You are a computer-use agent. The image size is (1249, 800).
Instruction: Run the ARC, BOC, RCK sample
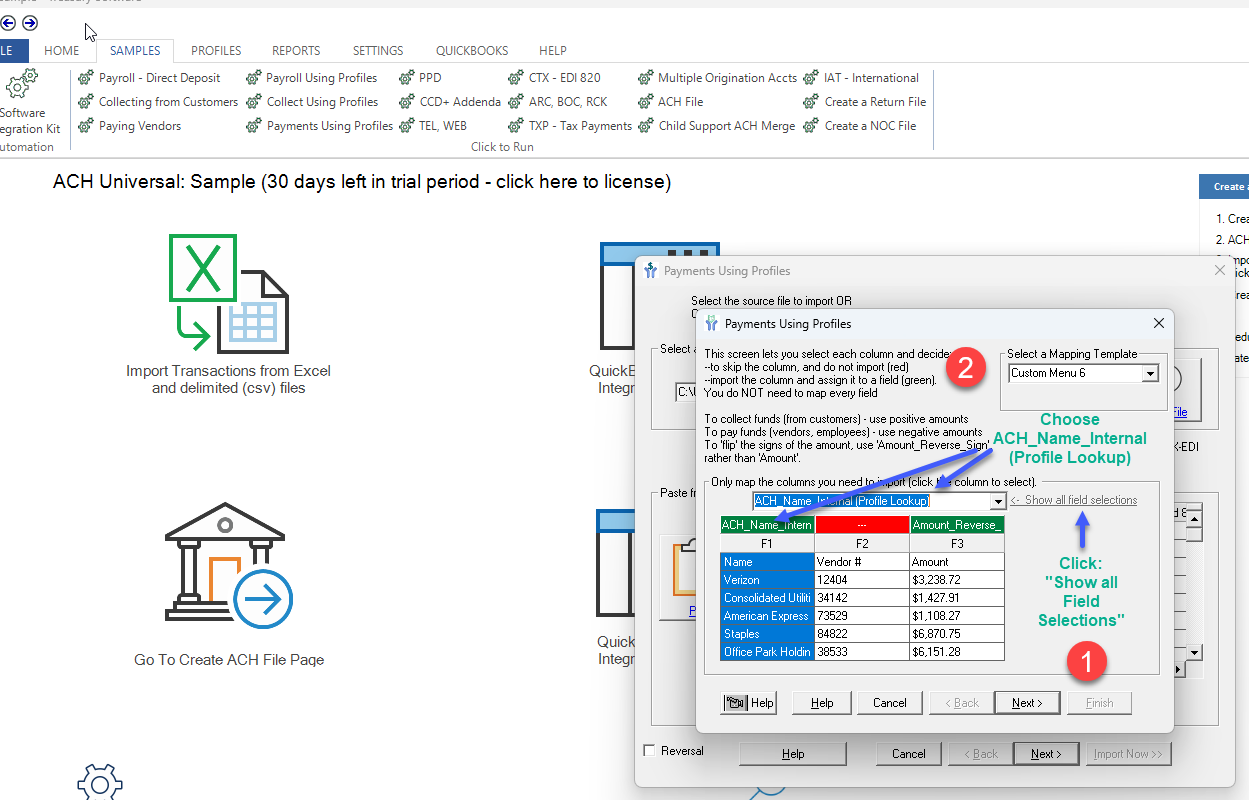(x=557, y=102)
